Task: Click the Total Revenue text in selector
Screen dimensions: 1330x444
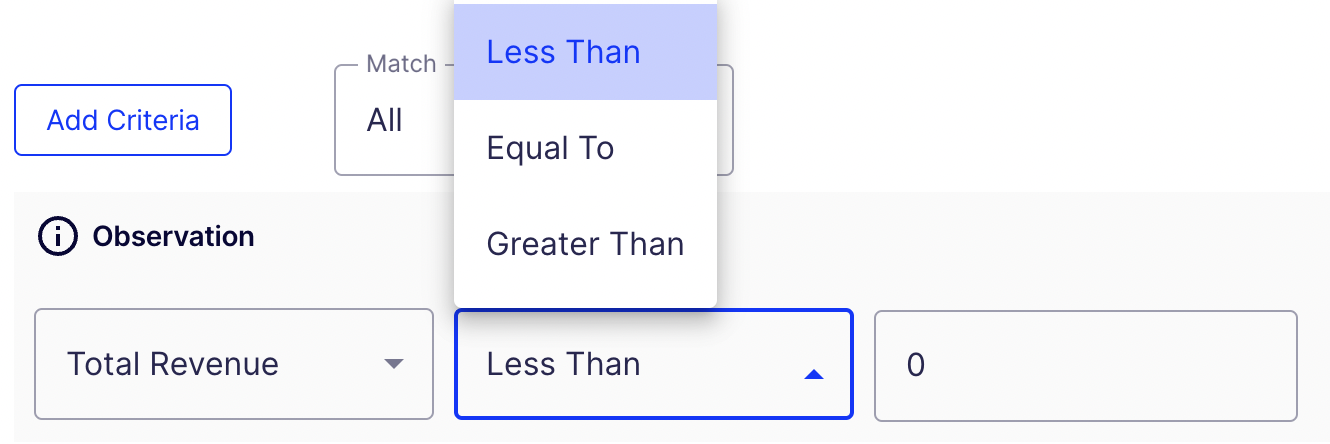Action: click(172, 364)
